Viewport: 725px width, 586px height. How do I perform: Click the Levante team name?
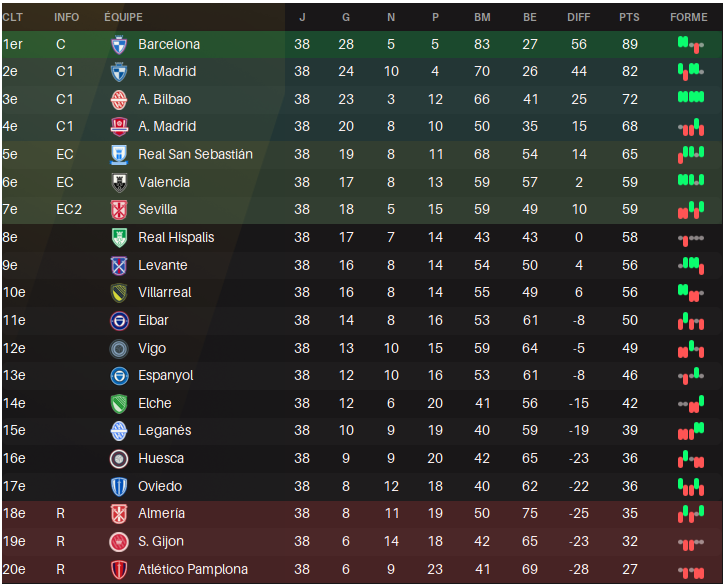click(163, 265)
